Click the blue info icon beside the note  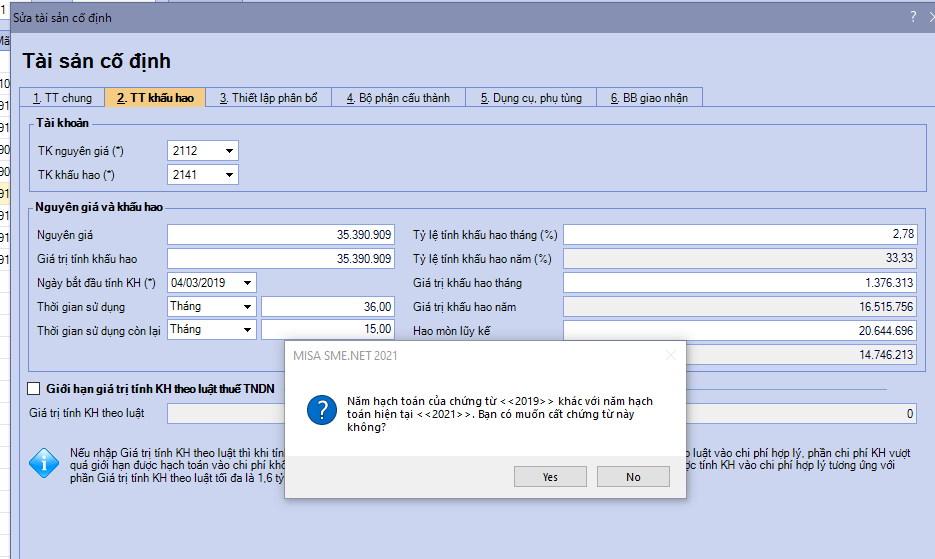point(43,462)
